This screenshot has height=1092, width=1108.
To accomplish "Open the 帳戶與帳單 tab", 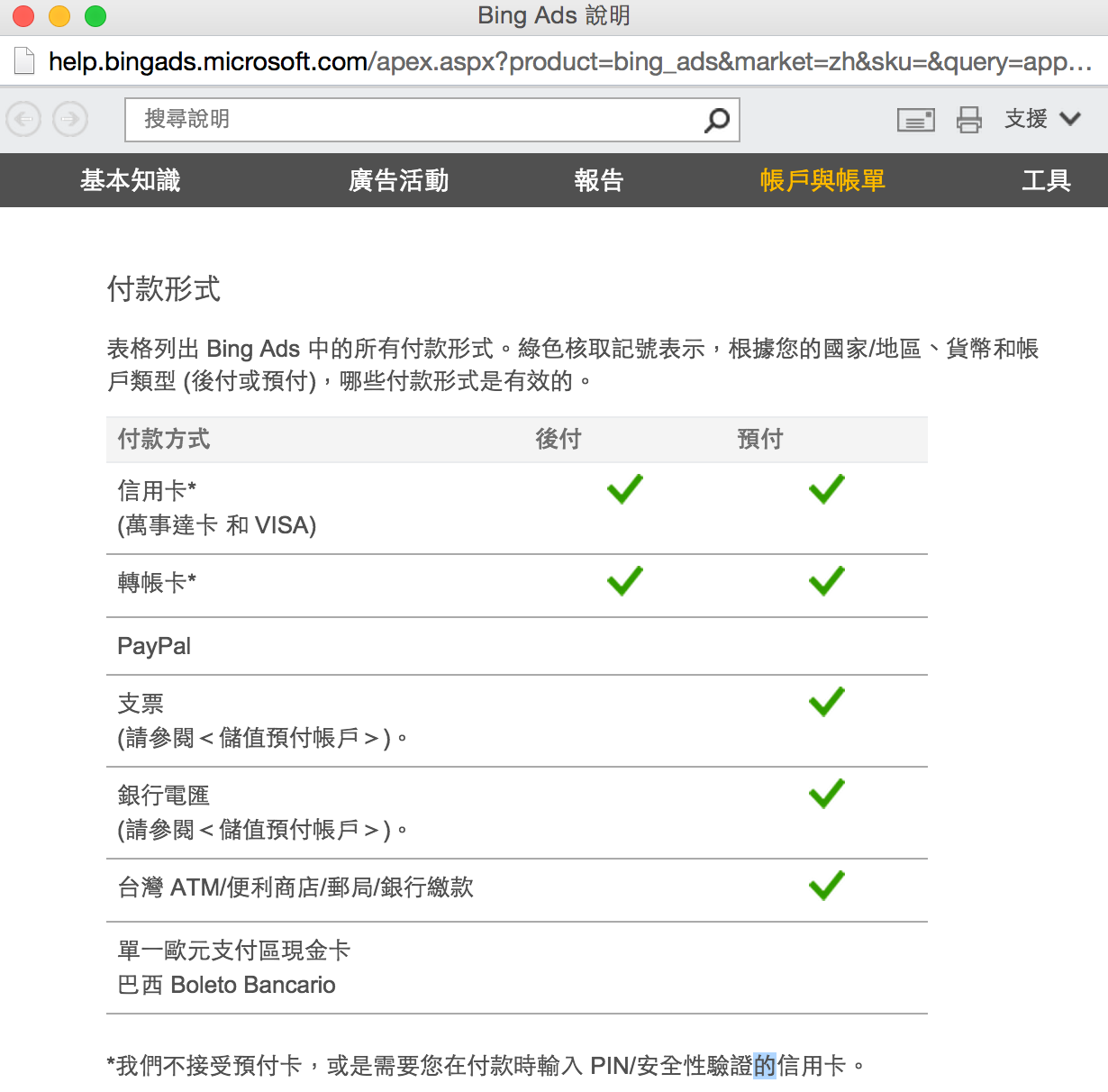I will 822,180.
